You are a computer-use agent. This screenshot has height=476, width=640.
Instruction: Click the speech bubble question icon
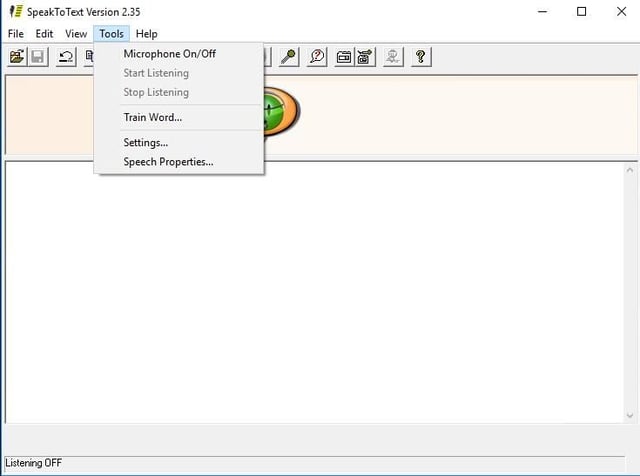pos(317,57)
